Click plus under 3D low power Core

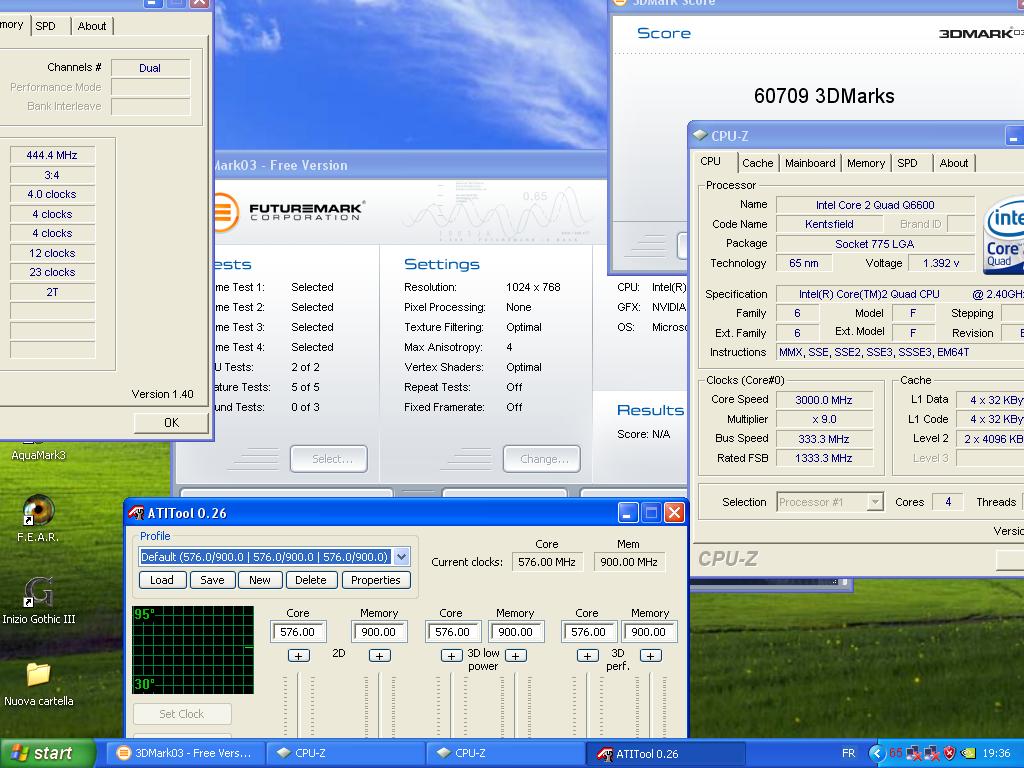[451, 656]
